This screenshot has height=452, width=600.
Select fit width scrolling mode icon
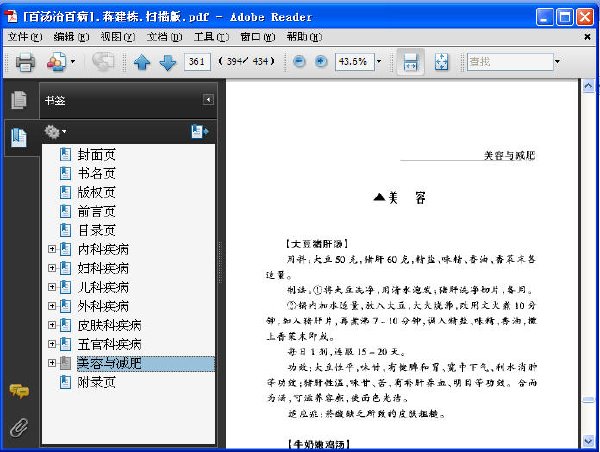410,62
